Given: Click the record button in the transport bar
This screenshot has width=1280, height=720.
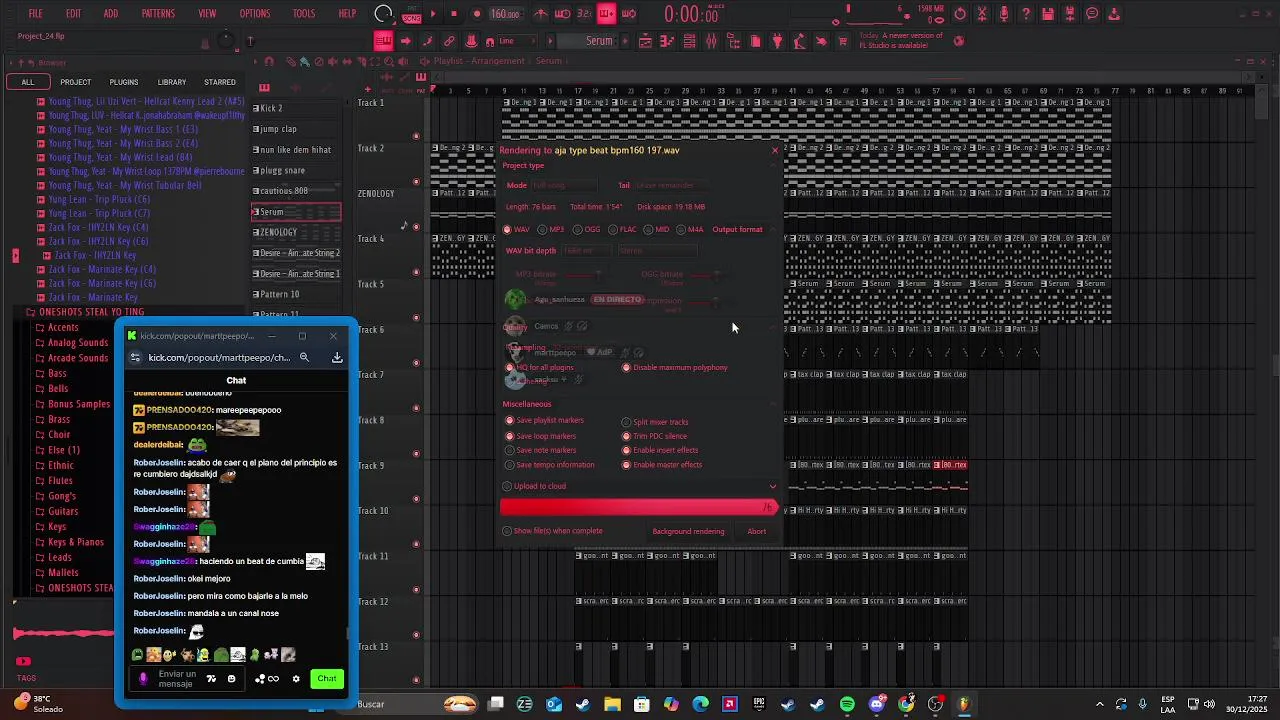Looking at the screenshot, I should click(476, 14).
